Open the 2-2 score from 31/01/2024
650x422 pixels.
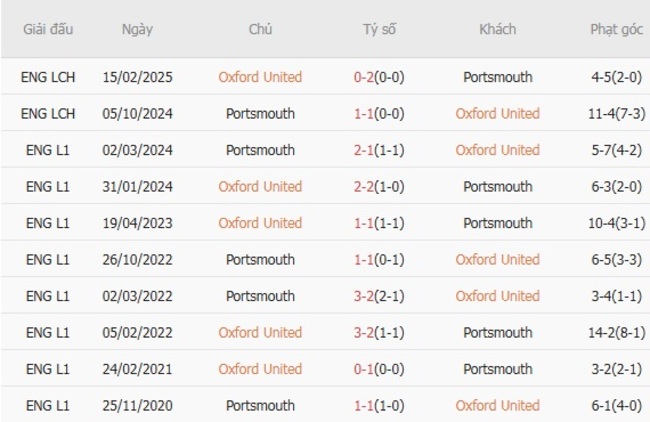[379, 186]
